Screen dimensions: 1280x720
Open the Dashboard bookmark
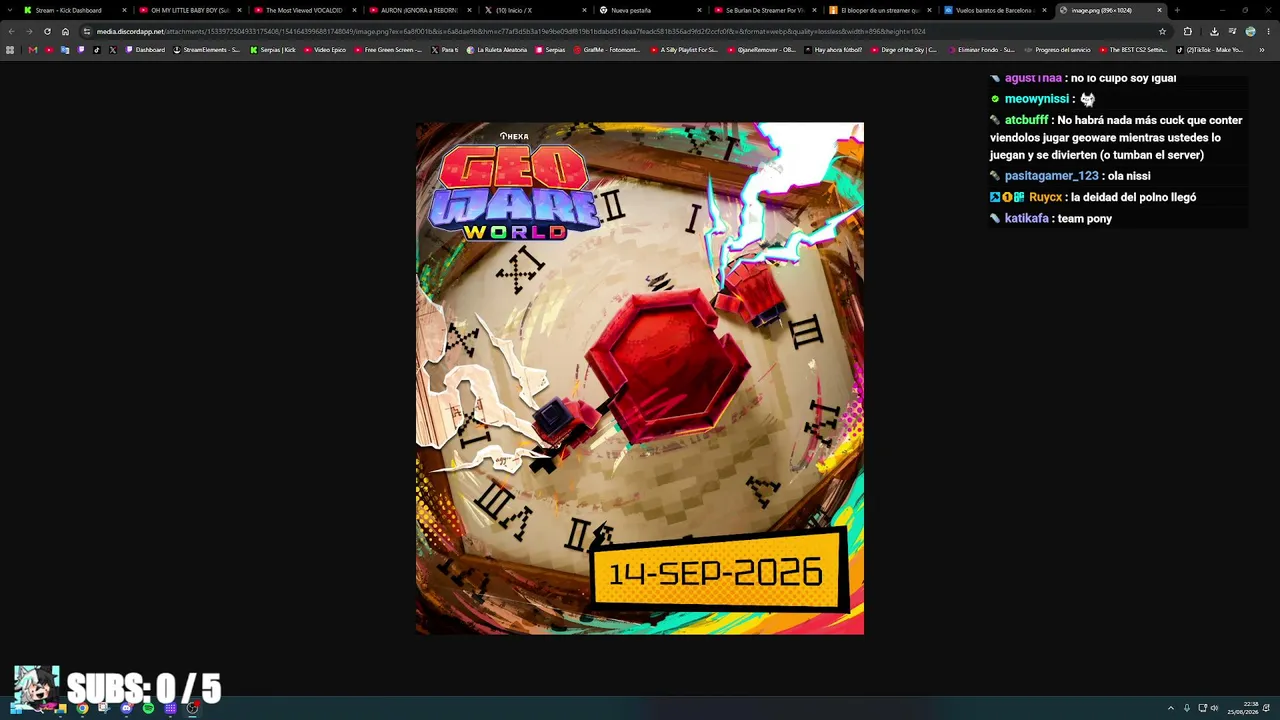[145, 50]
